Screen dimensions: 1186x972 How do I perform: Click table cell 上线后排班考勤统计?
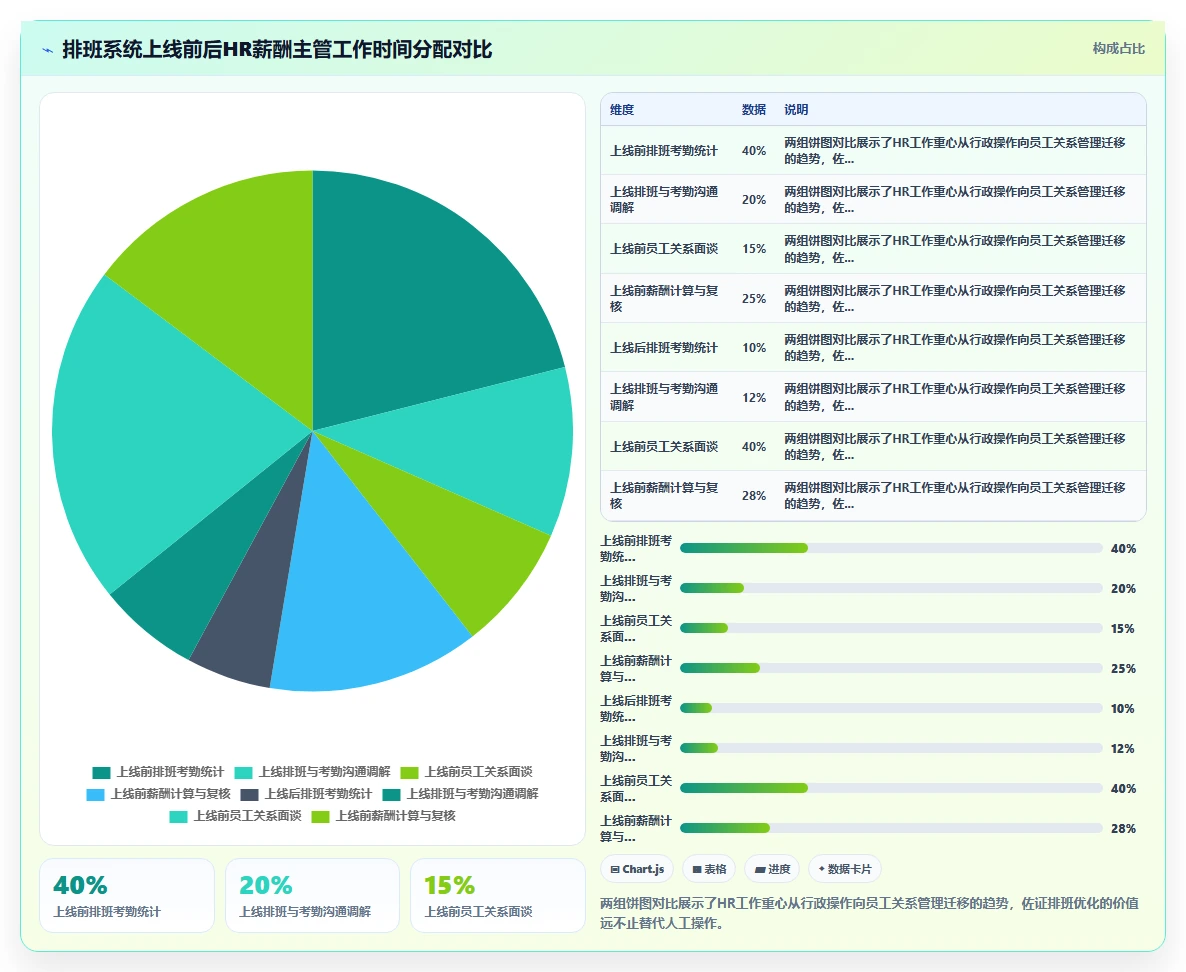pyautogui.click(x=664, y=348)
